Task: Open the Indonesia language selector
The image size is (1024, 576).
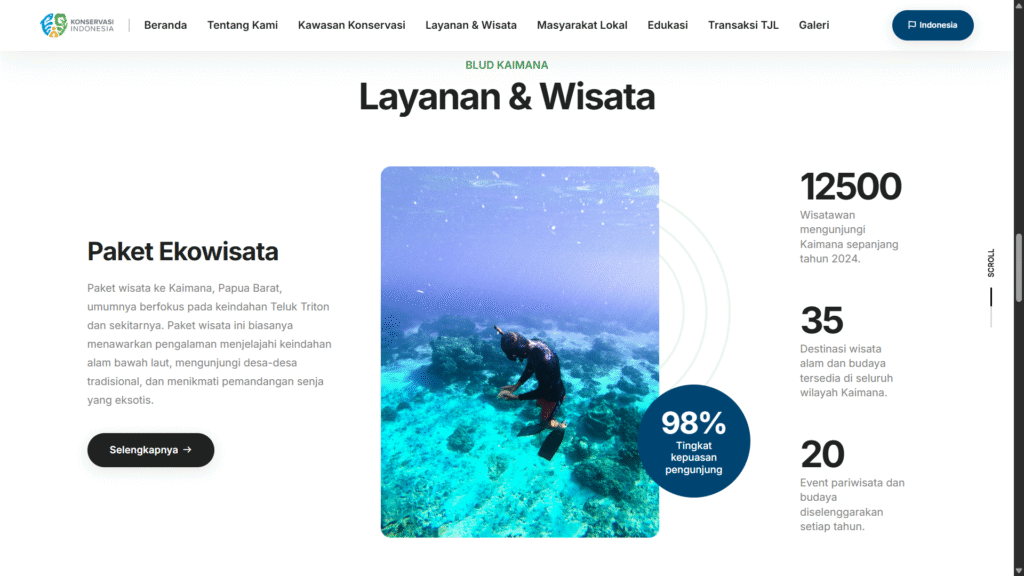Action: pyautogui.click(x=933, y=25)
